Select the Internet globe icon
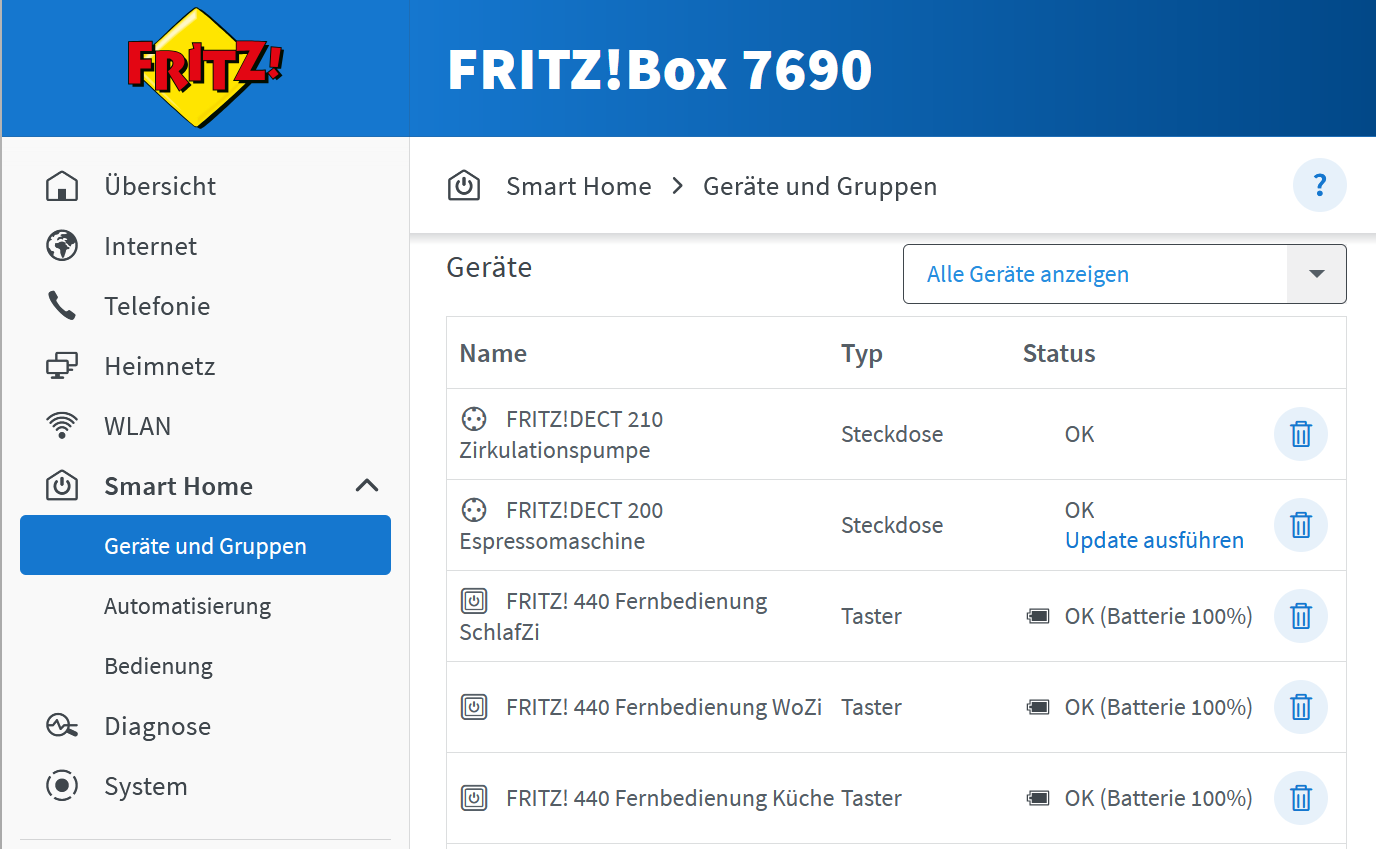The height and width of the screenshot is (849, 1376). pos(62,245)
